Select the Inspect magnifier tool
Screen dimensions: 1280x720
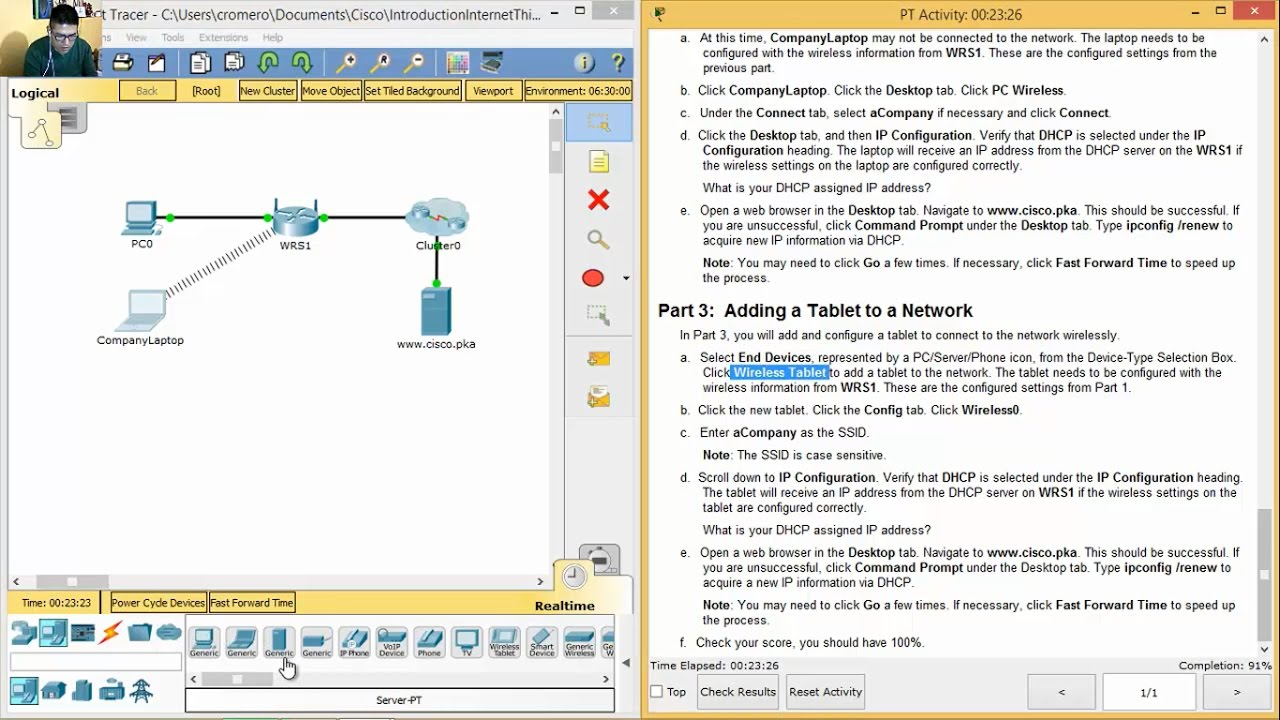coord(598,239)
